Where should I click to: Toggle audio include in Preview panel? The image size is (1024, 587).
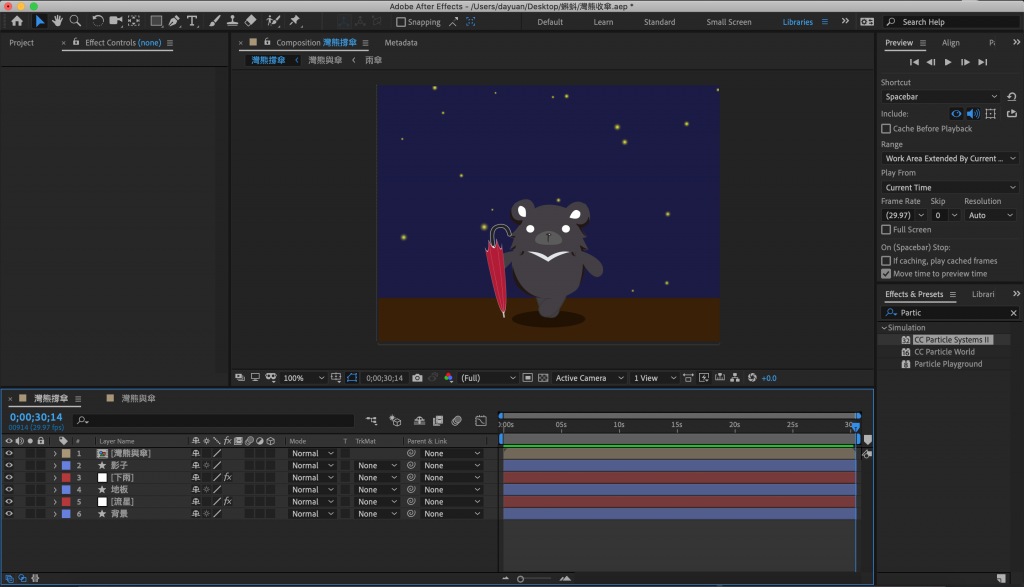click(973, 114)
